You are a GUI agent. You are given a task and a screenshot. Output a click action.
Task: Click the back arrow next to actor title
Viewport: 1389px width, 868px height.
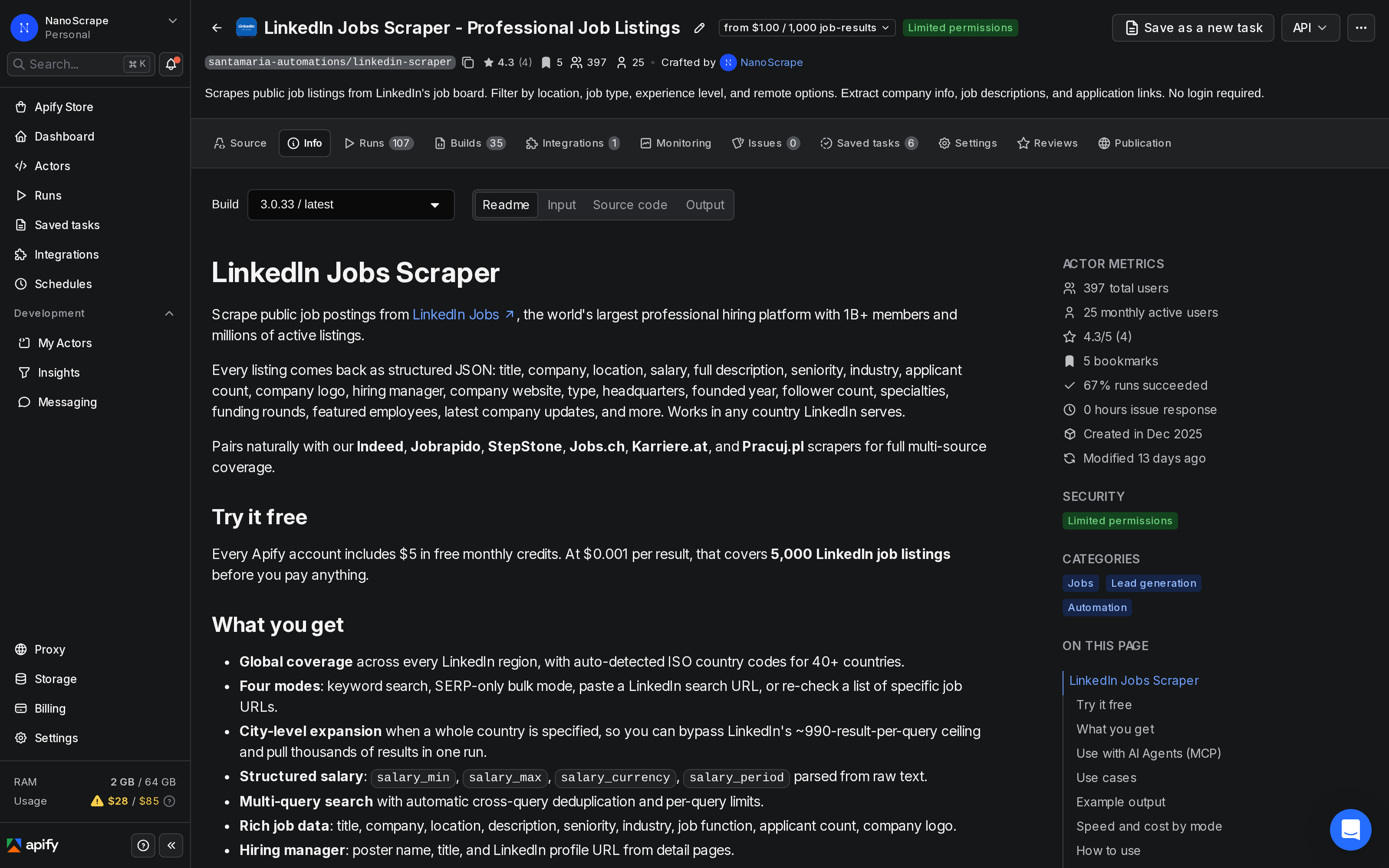pos(217,27)
